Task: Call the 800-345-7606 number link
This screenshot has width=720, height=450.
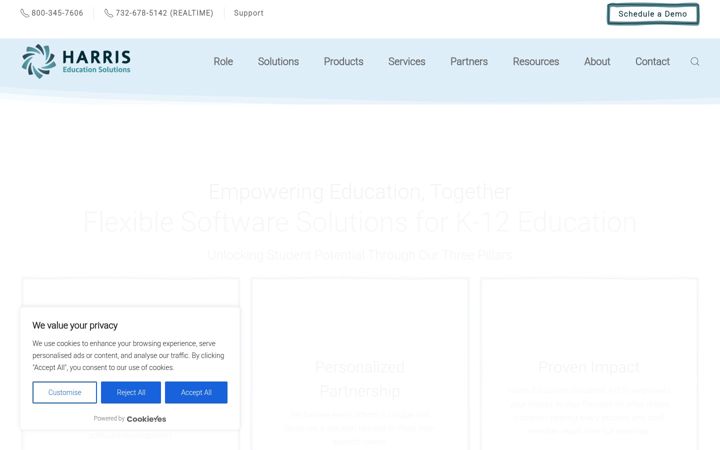Action: (x=57, y=13)
